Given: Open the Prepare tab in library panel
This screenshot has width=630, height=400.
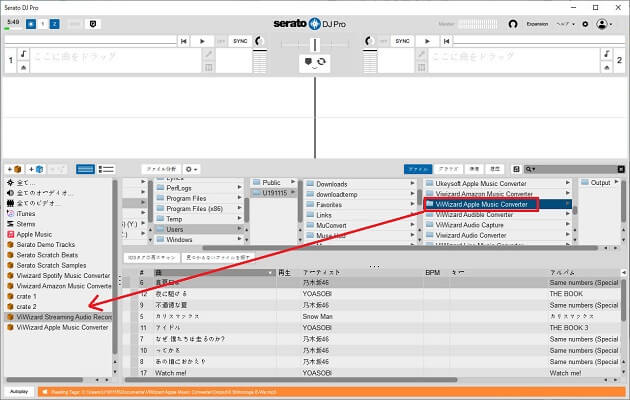Looking at the screenshot, I should coord(475,169).
